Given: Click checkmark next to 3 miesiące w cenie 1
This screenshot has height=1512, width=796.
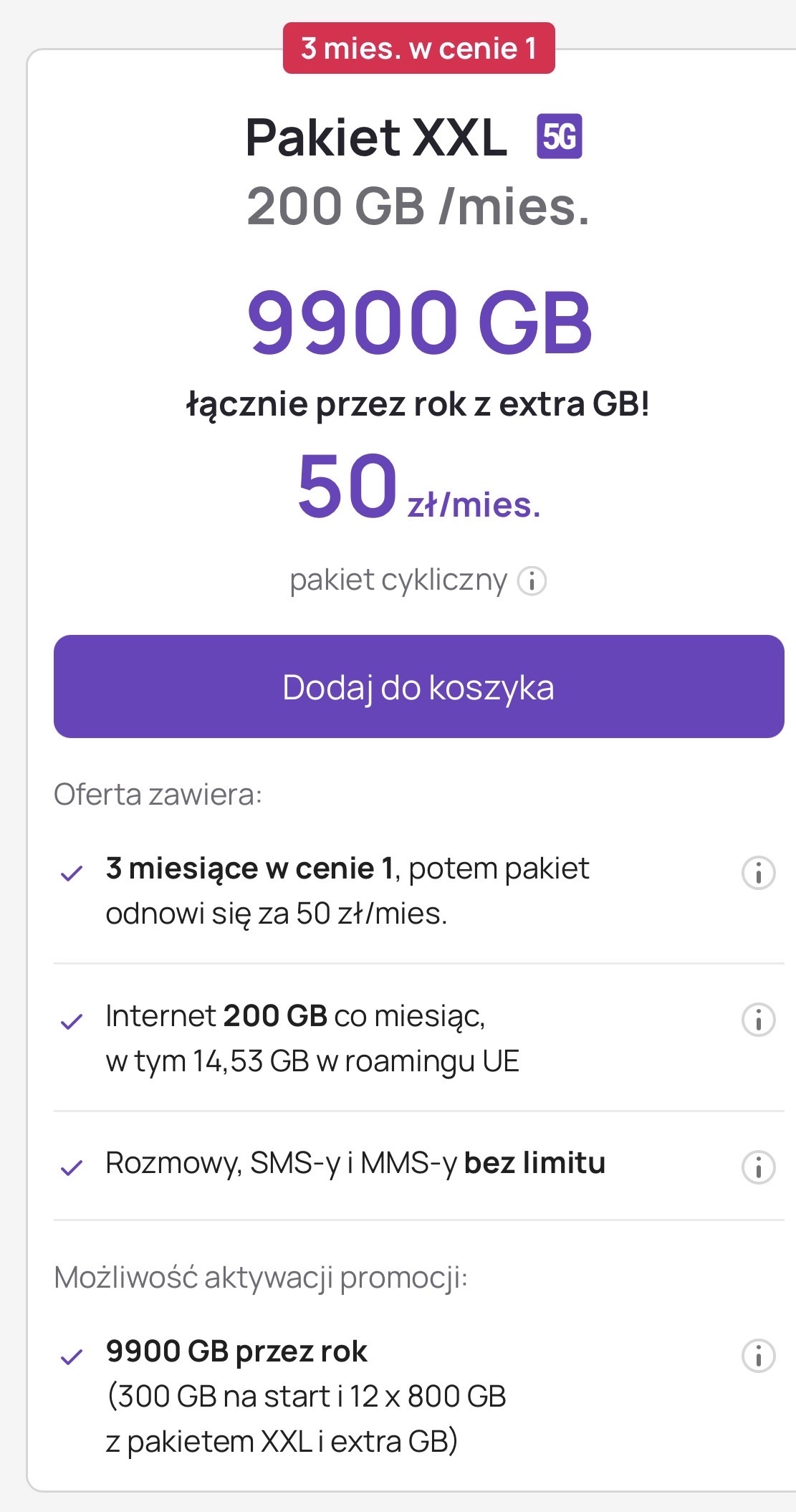Looking at the screenshot, I should [72, 874].
